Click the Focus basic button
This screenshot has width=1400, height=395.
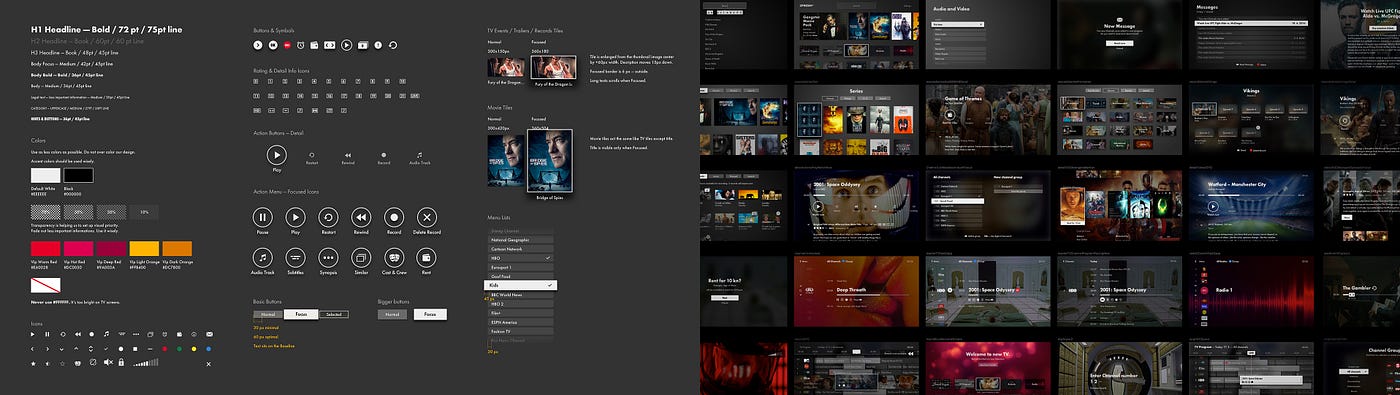pyautogui.click(x=301, y=314)
